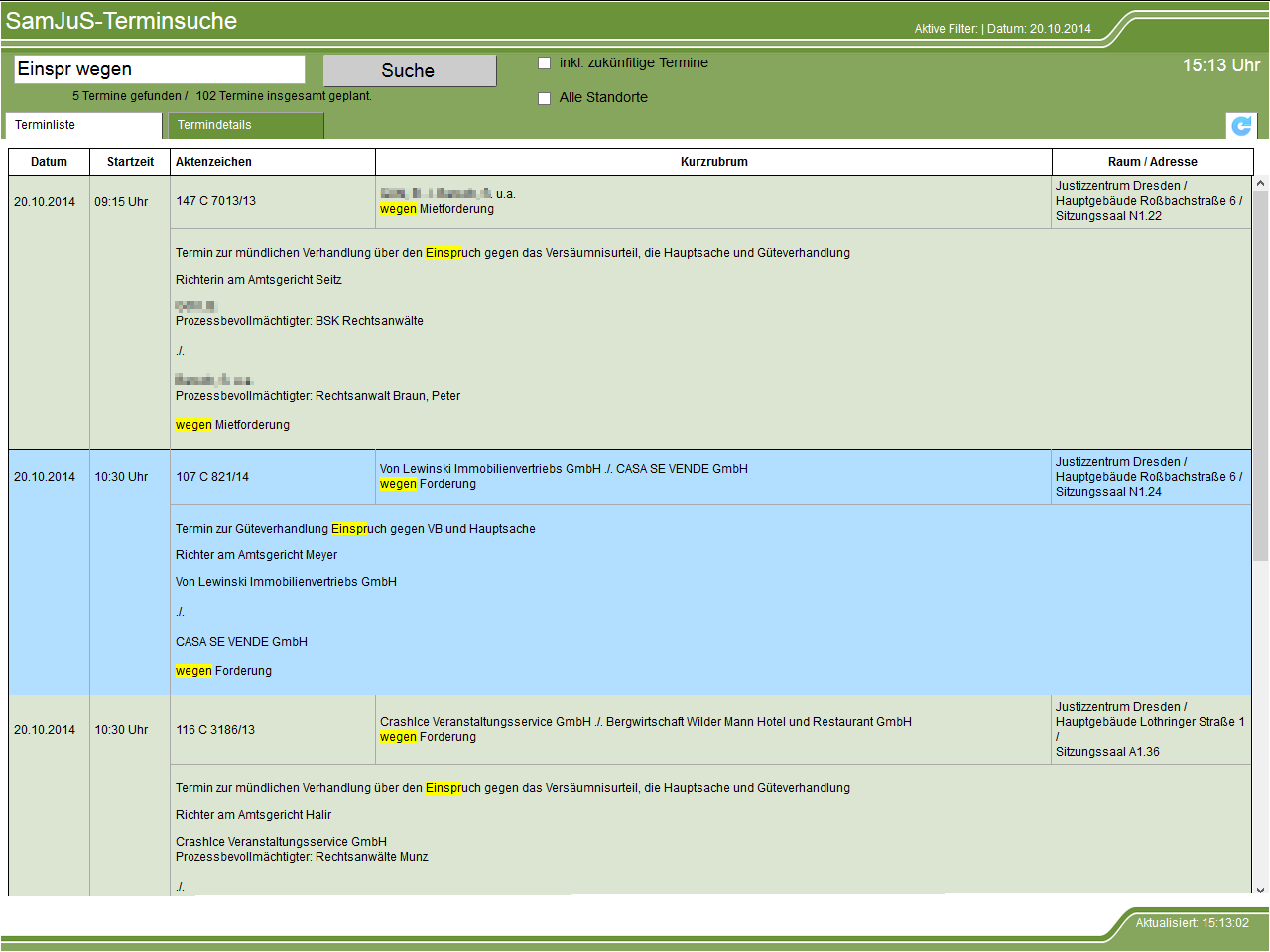This screenshot has width=1270, height=952.
Task: Click Von Lewinski Immobilienvertriebs GmbH ./. CASA SE VENDE summary
Action: (564, 469)
